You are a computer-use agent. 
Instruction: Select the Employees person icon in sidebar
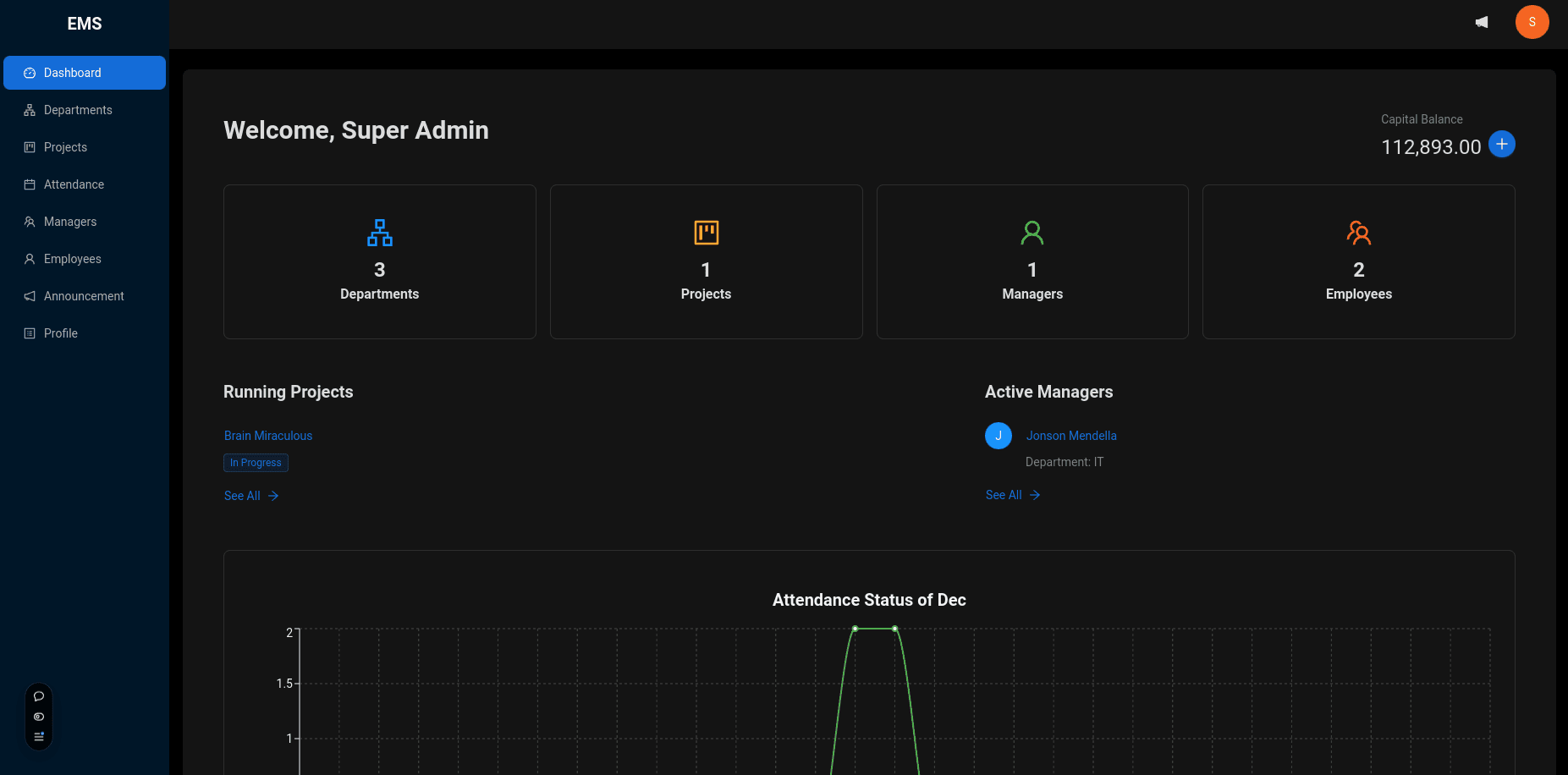pos(30,259)
